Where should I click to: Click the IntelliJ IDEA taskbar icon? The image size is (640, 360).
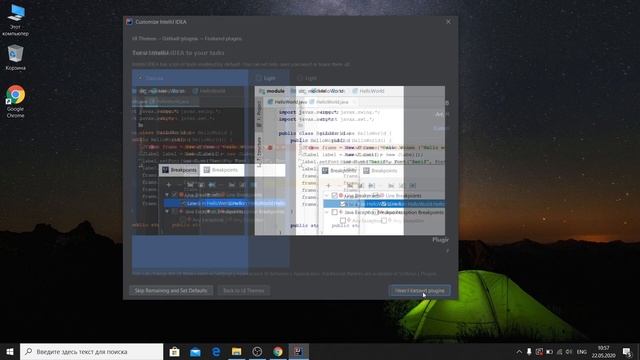pos(299,351)
